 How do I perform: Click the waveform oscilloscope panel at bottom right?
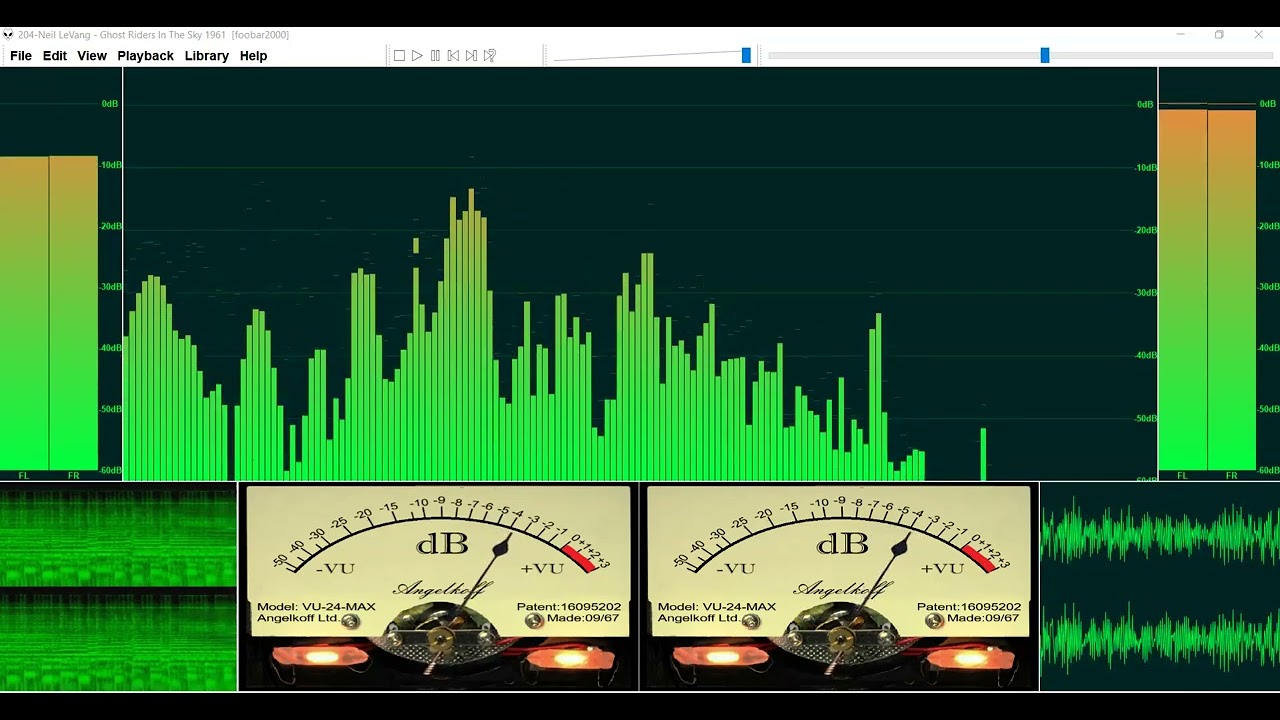click(x=1160, y=587)
